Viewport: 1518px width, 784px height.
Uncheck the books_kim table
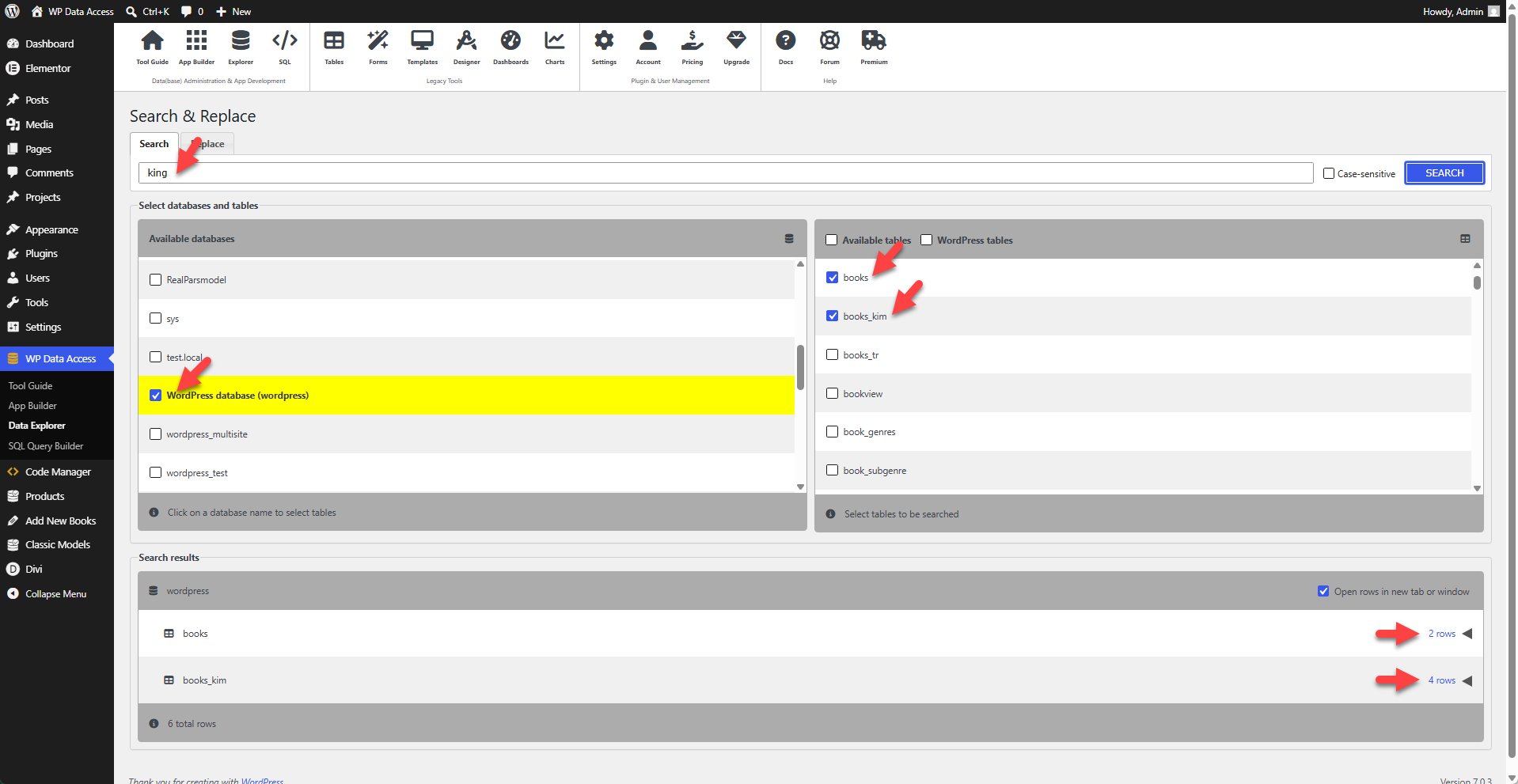coord(833,316)
